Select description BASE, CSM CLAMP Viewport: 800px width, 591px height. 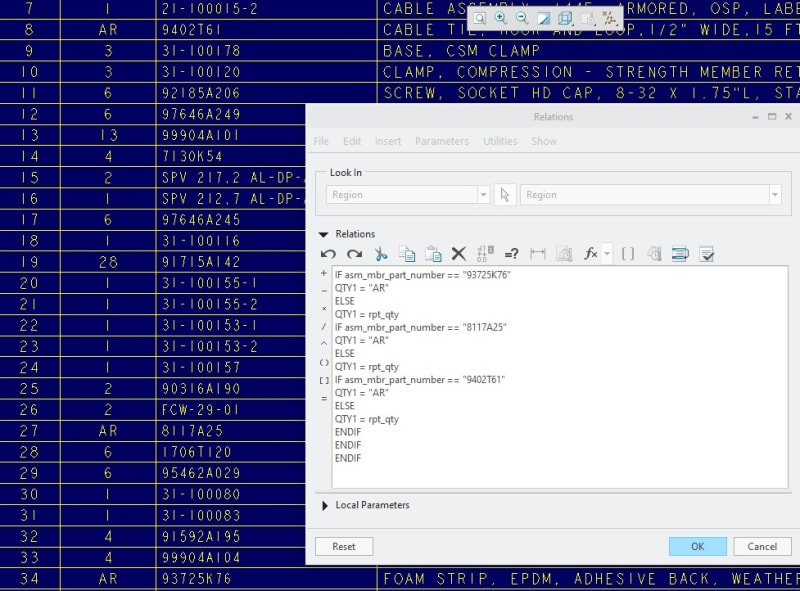tap(461, 51)
